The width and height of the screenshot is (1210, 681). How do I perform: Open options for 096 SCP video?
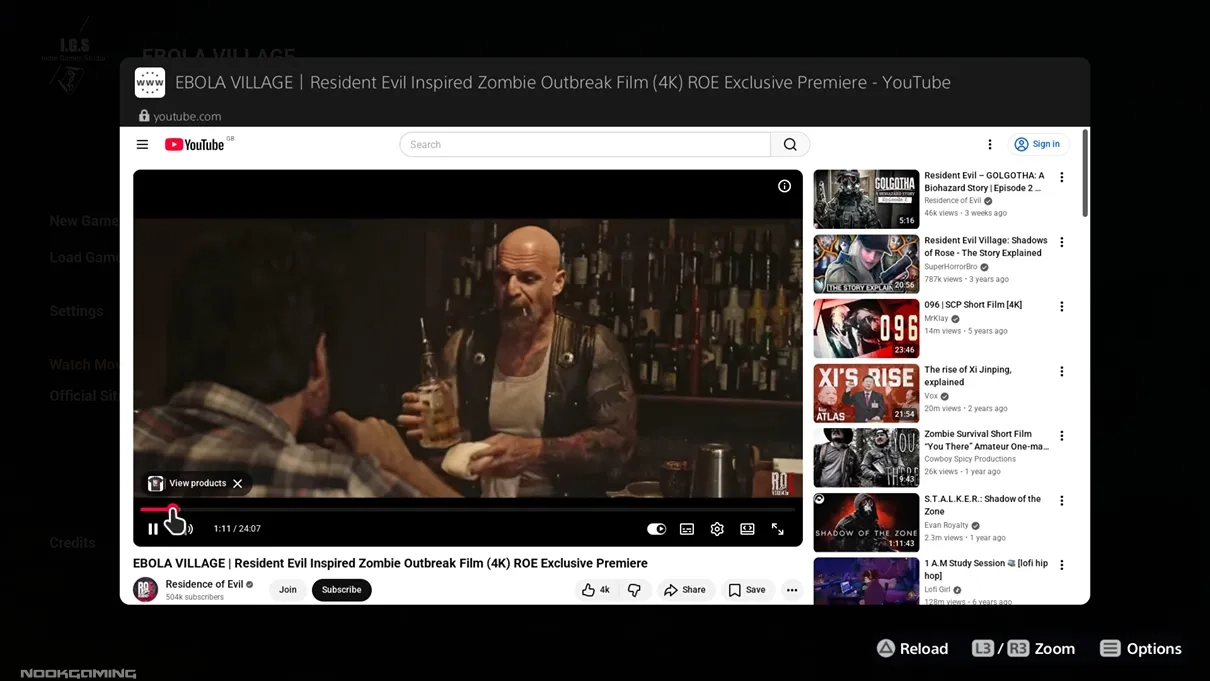coord(1062,306)
